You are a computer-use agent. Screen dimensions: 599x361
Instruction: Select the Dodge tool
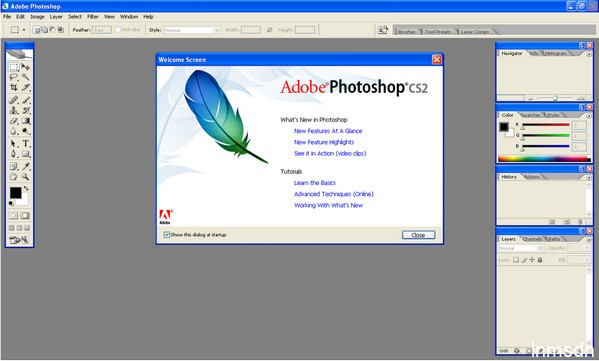tap(25, 131)
